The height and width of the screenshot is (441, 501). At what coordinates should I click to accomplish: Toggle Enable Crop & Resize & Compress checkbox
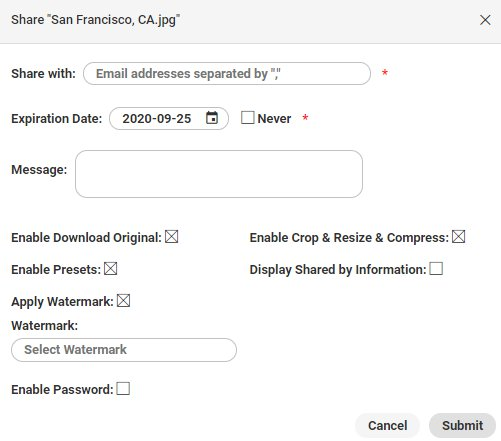459,237
